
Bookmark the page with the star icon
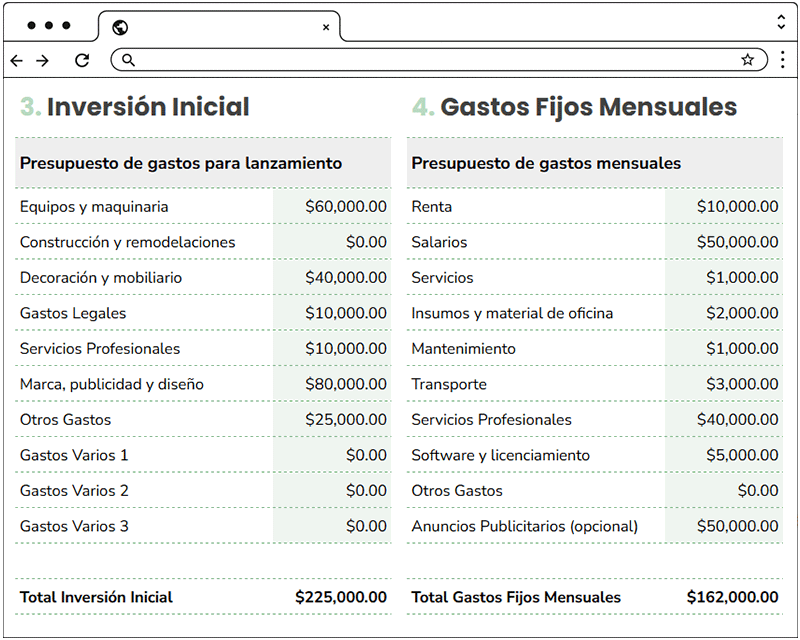747,60
